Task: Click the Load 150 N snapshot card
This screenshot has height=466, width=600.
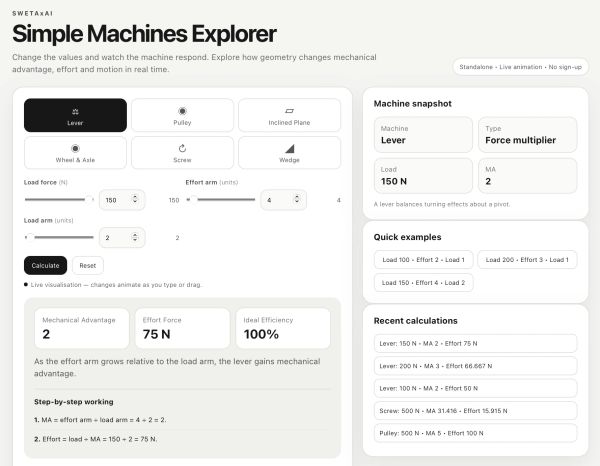Action: tap(423, 176)
